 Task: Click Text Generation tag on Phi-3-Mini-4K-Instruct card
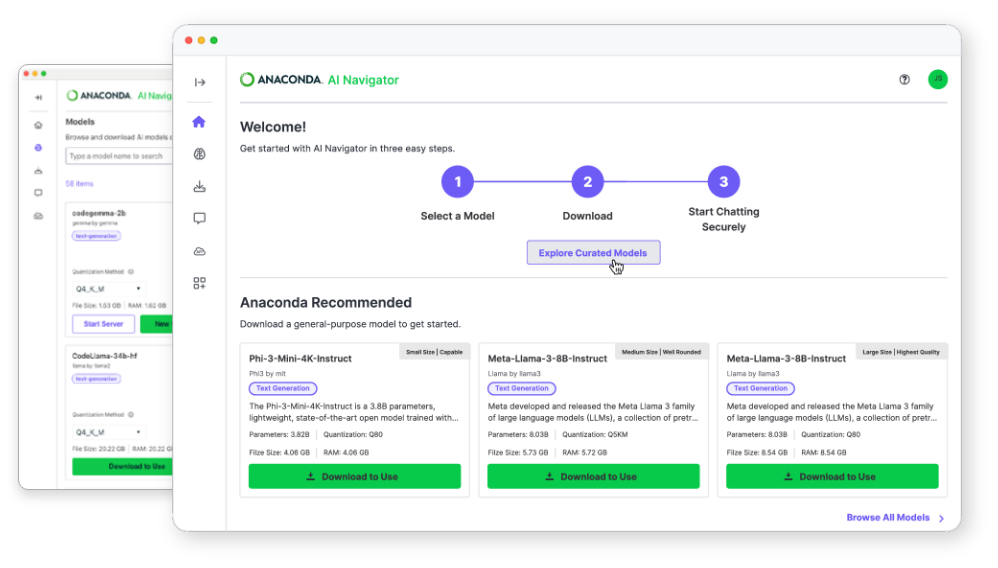pos(283,388)
